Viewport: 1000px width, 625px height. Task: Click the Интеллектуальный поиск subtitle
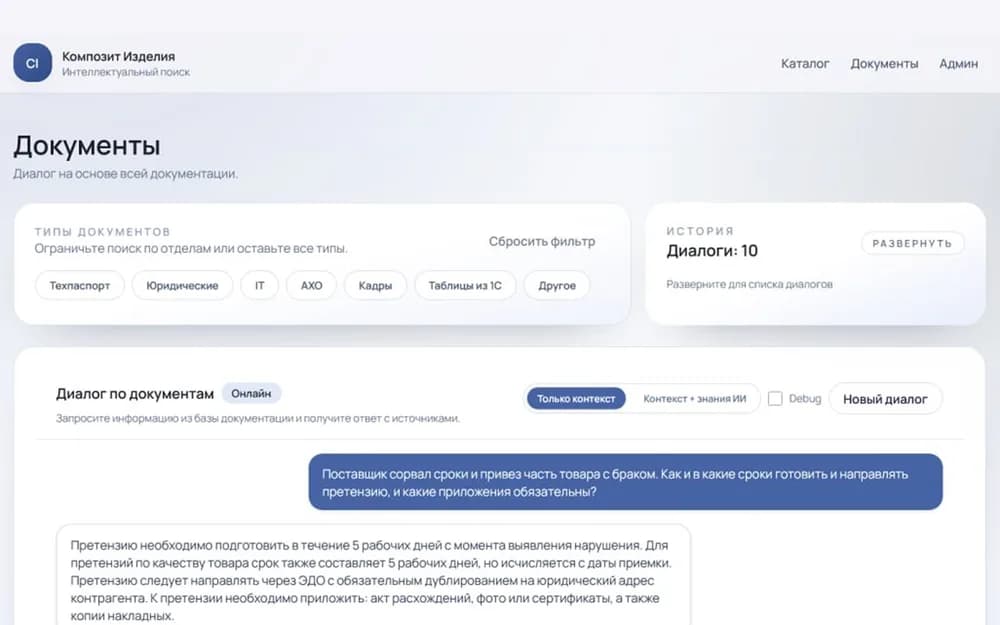point(126,72)
